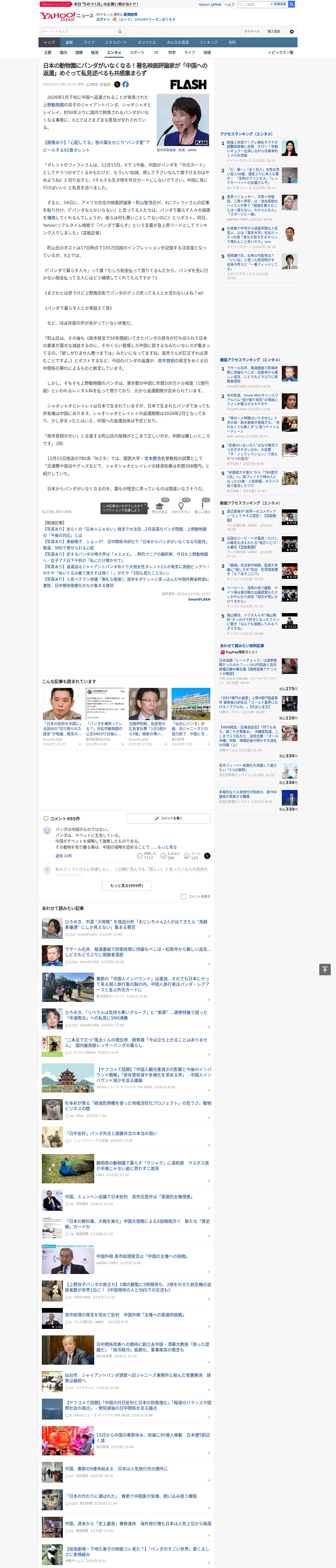Click the ヘルプ link in top header
Screen dimensions: 336x1568
point(229,4)
